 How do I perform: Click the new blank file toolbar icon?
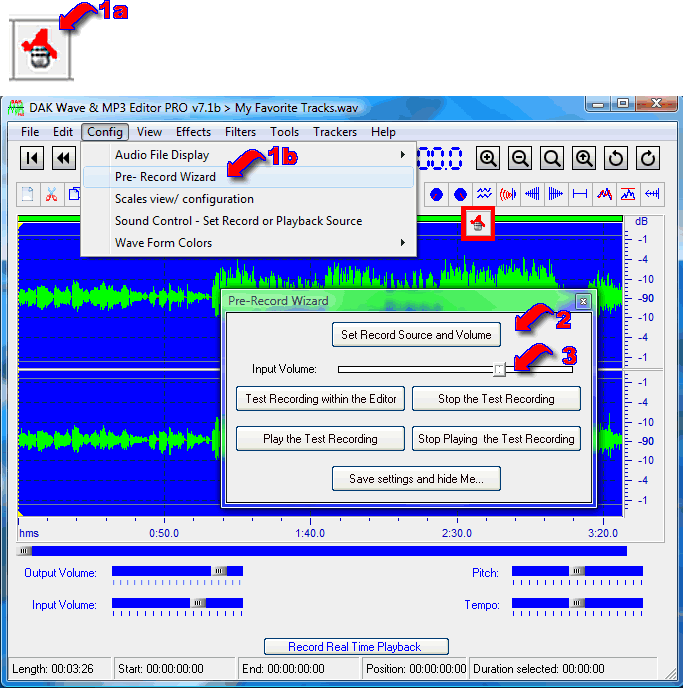click(x=28, y=194)
